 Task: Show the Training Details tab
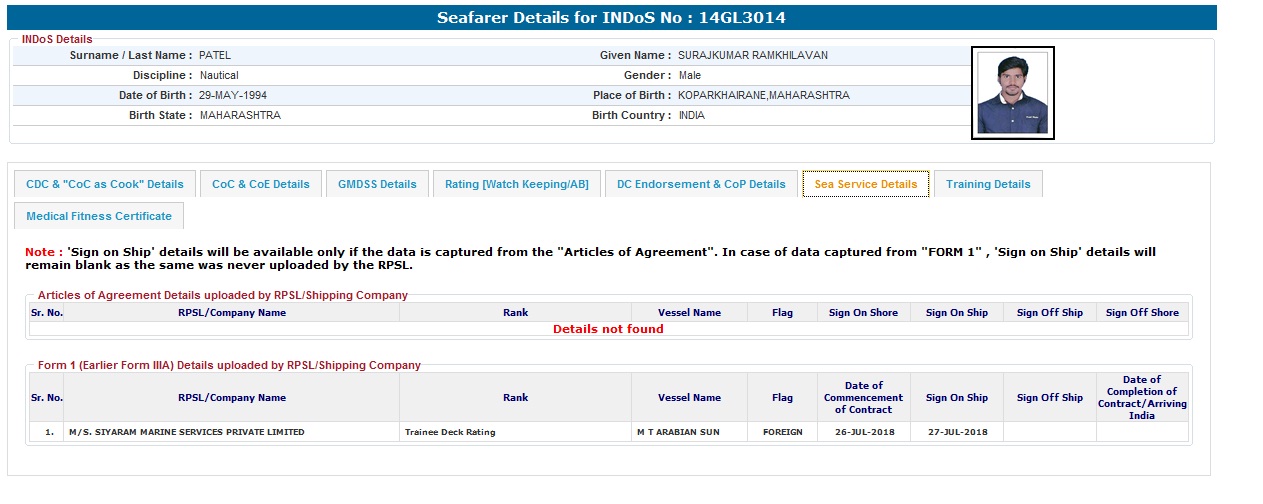pyautogui.click(x=988, y=184)
